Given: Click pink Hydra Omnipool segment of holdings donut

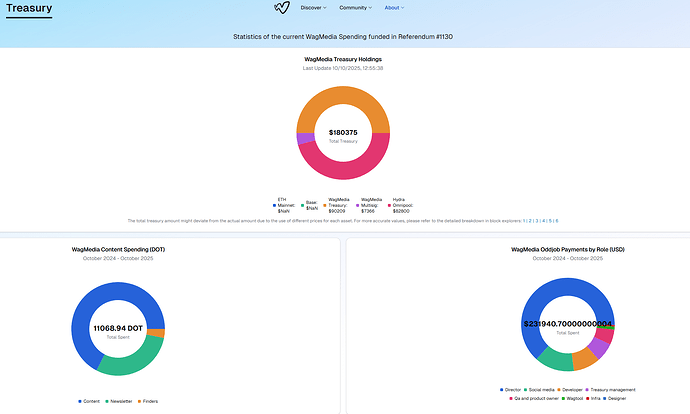Looking at the screenshot, I should (x=348, y=170).
